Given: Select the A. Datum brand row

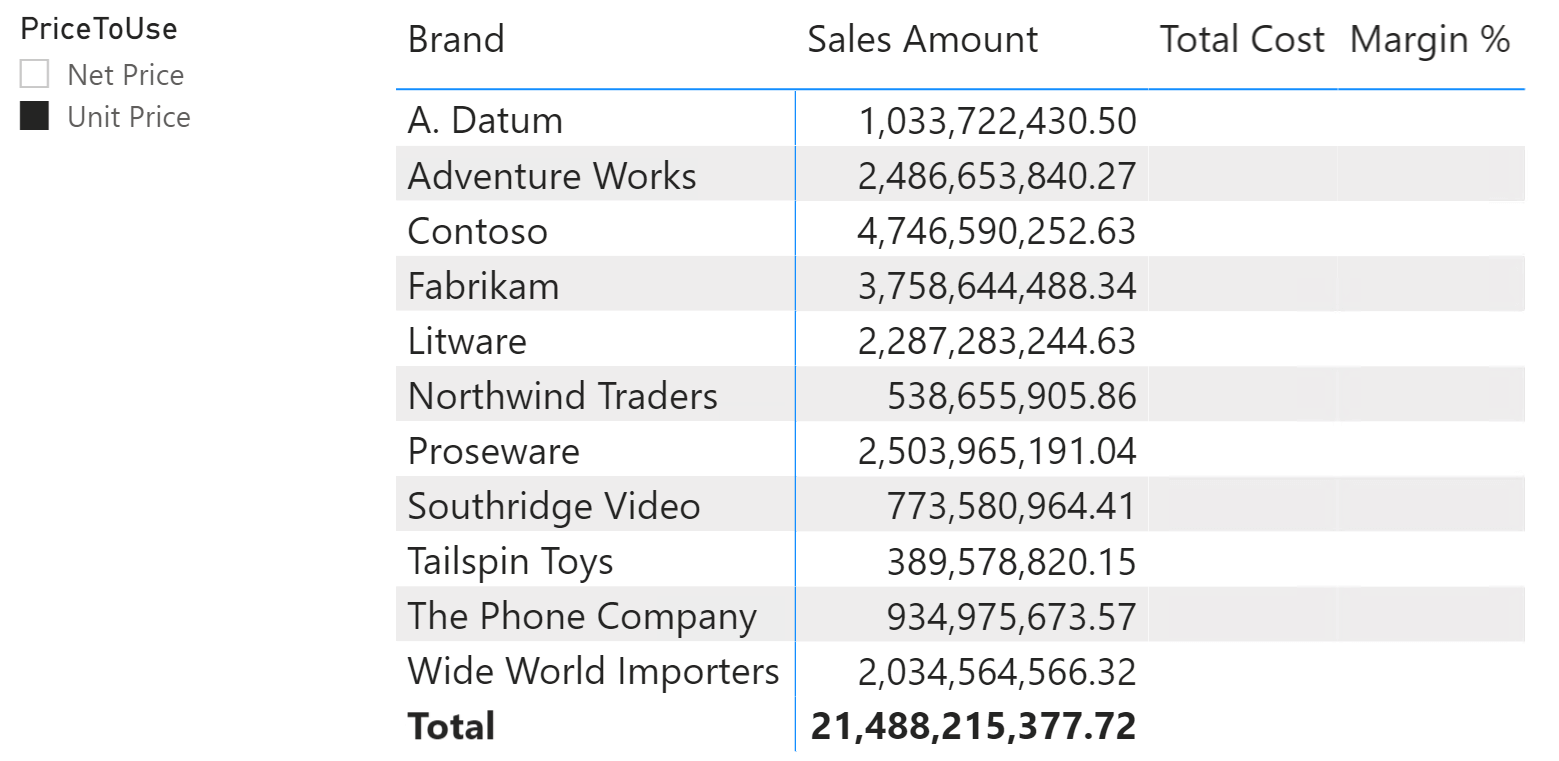Looking at the screenshot, I should [960, 120].
